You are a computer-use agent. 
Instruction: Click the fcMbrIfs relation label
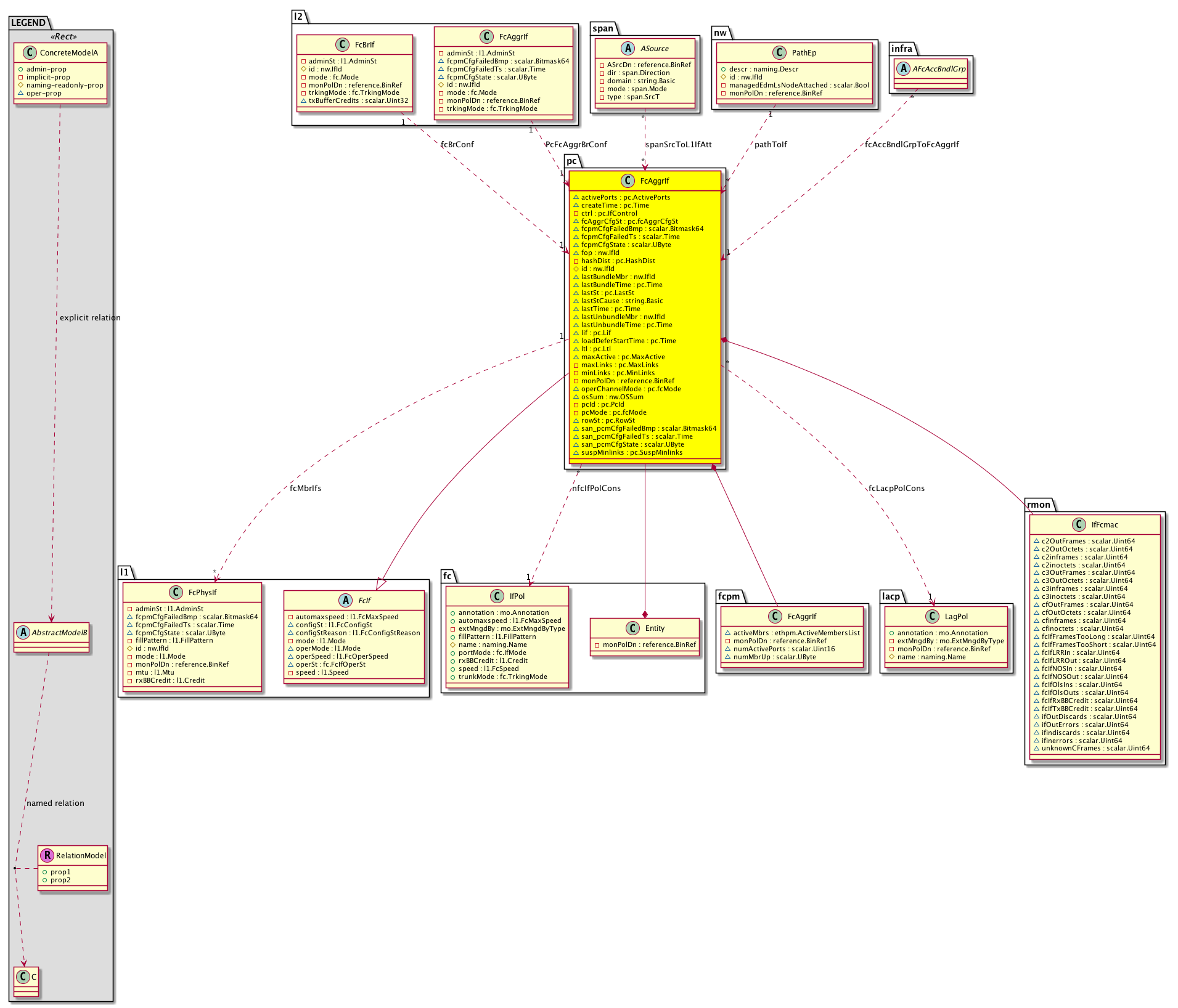[305, 489]
